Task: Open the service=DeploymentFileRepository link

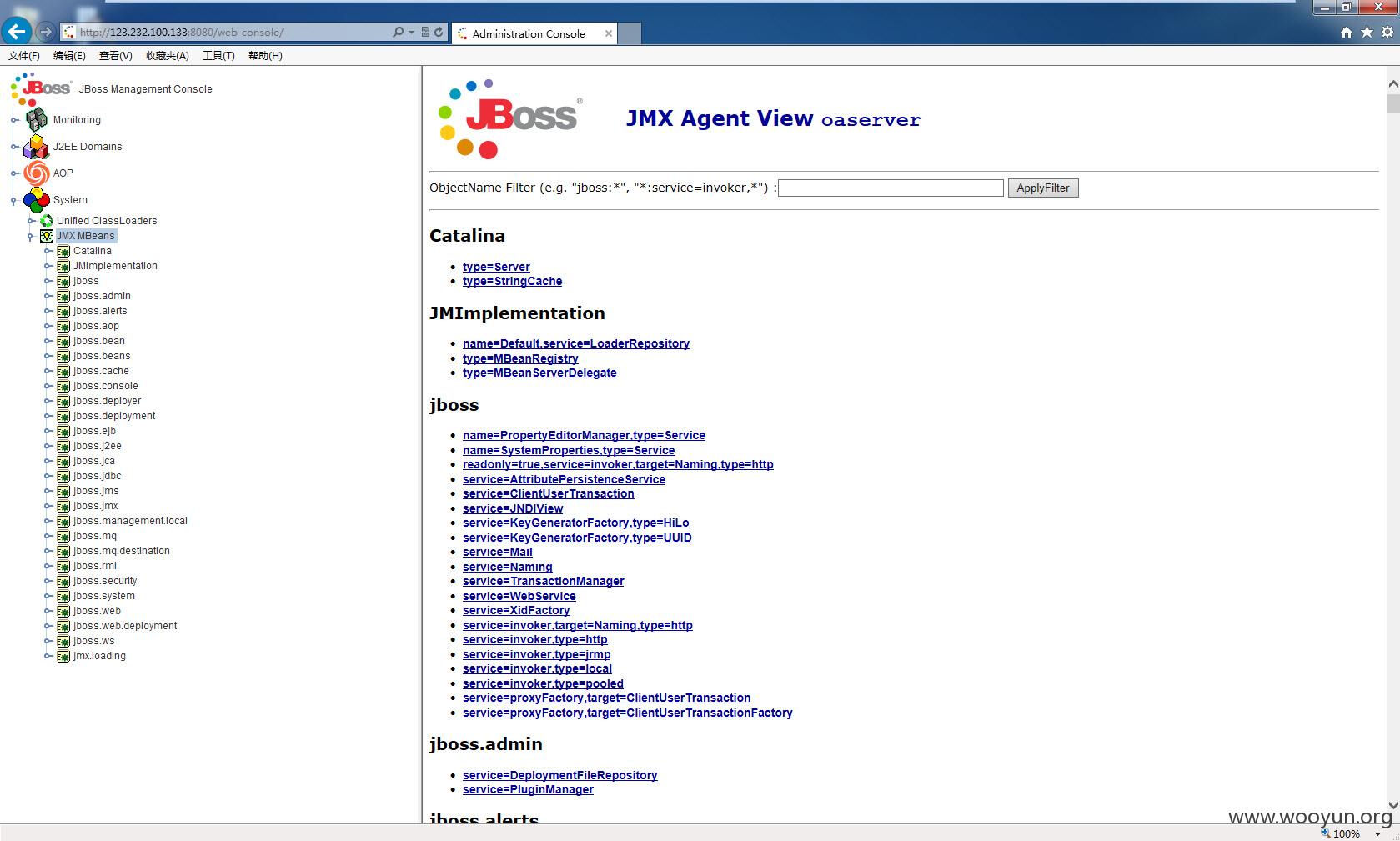Action: point(559,775)
